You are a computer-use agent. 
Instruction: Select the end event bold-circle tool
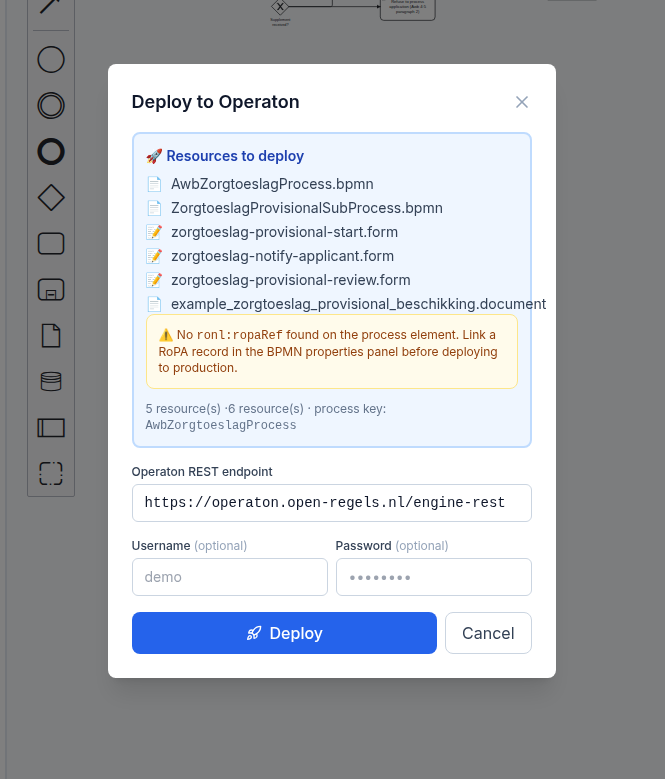point(51,152)
